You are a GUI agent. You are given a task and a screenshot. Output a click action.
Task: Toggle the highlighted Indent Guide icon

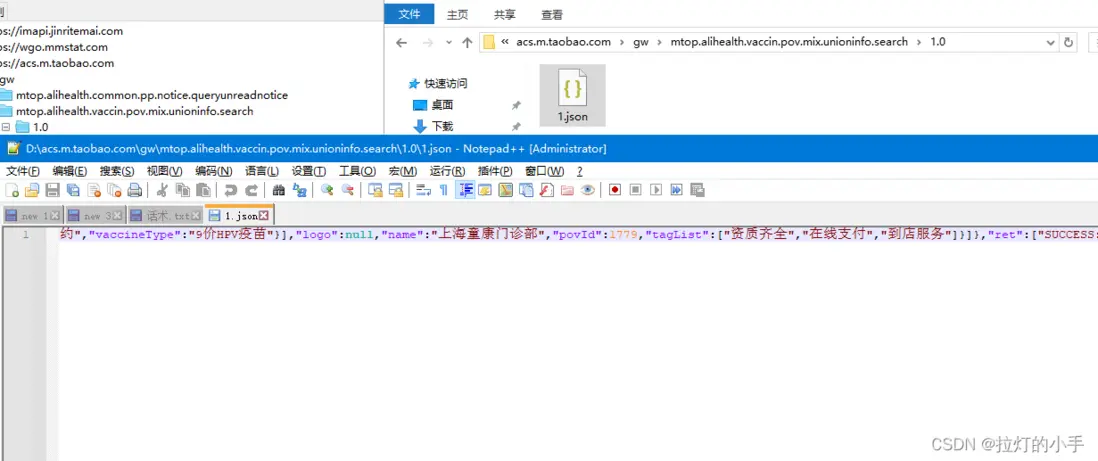coord(465,190)
